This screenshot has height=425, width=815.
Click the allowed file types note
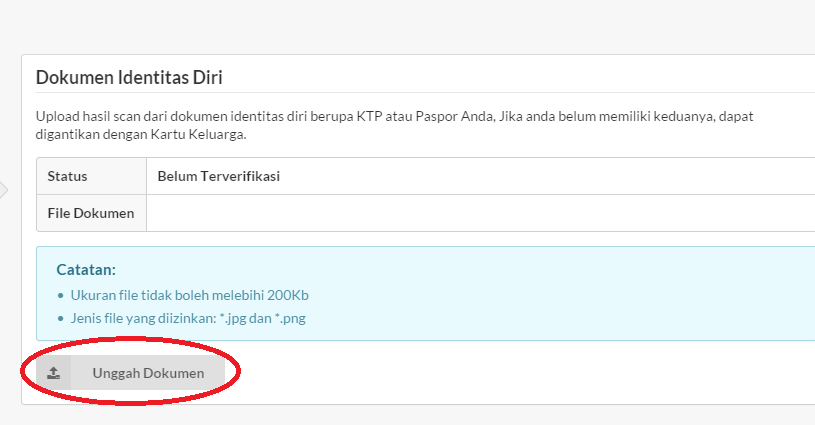[188, 318]
